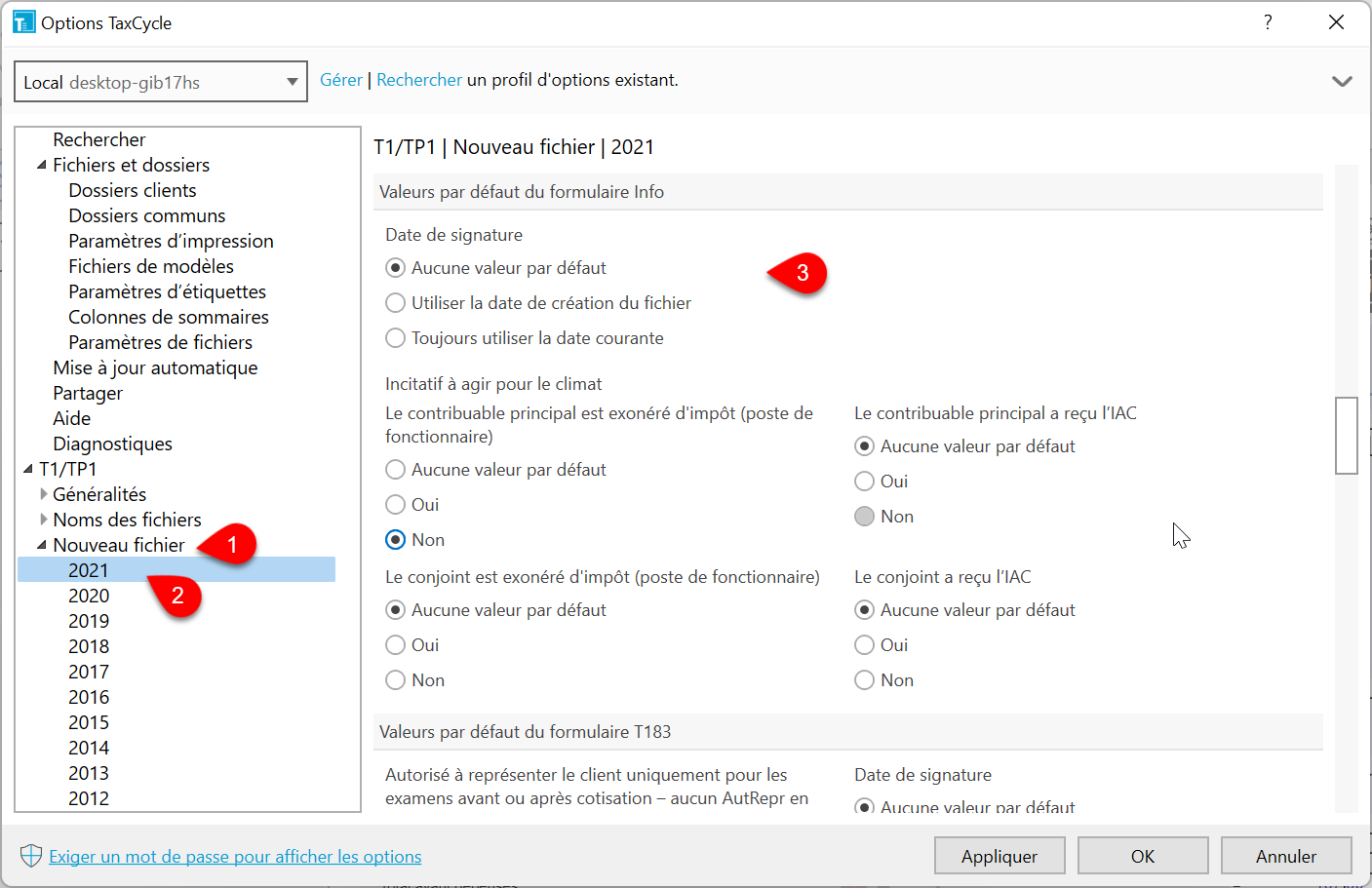Select year 2014 under Nouveau fichier
Screen dimensions: 1372x888
(89, 748)
